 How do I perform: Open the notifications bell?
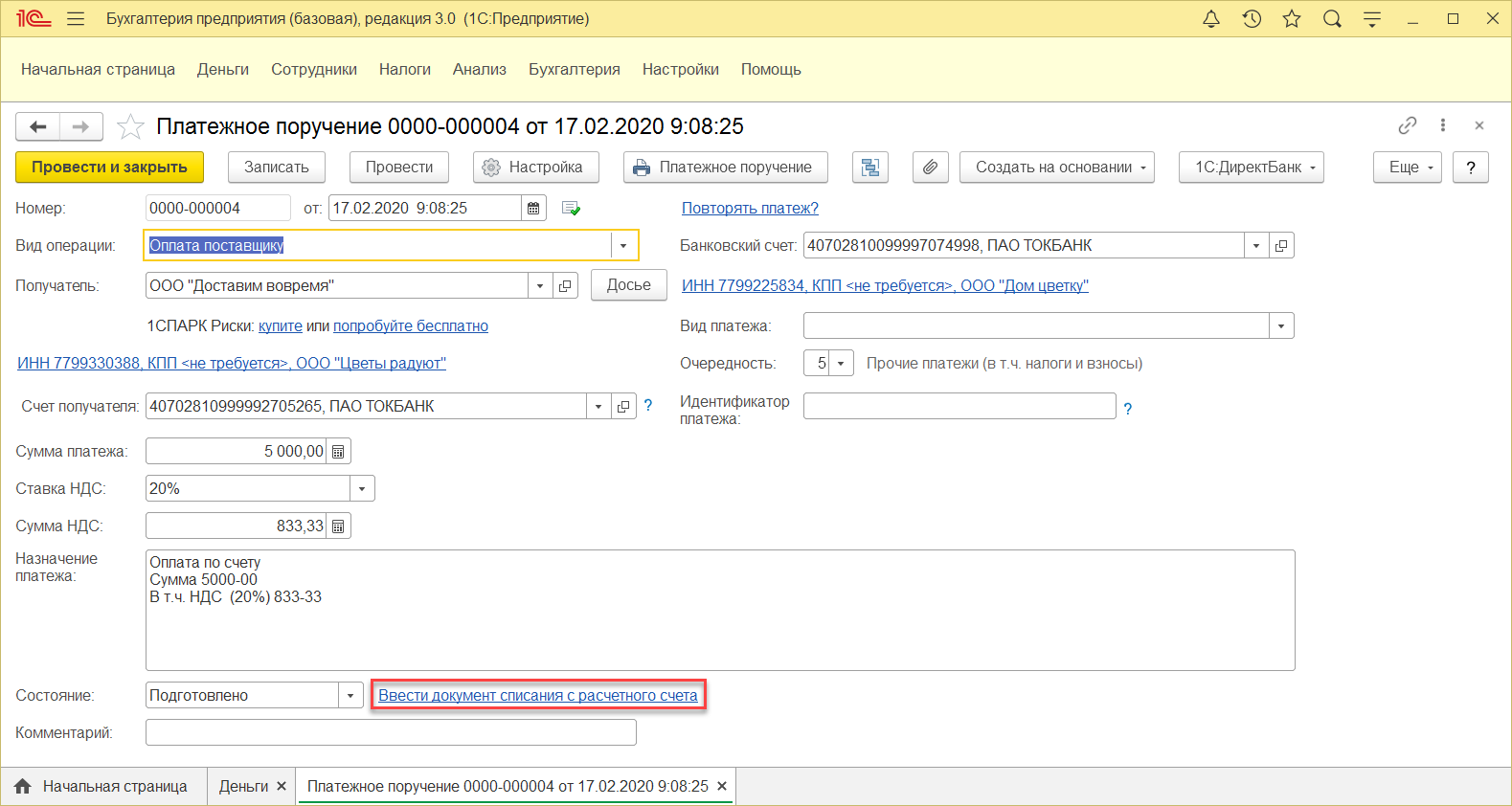(1211, 19)
